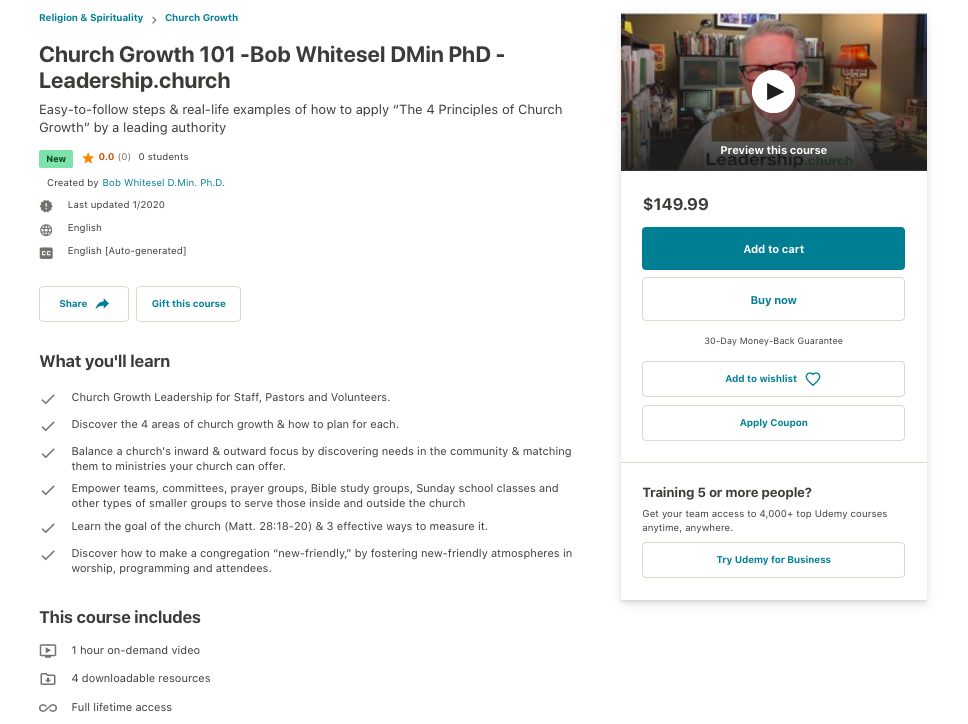Click the checkmark beside Church Growth Leadership
This screenshot has height=724, width=968.
coord(47,399)
